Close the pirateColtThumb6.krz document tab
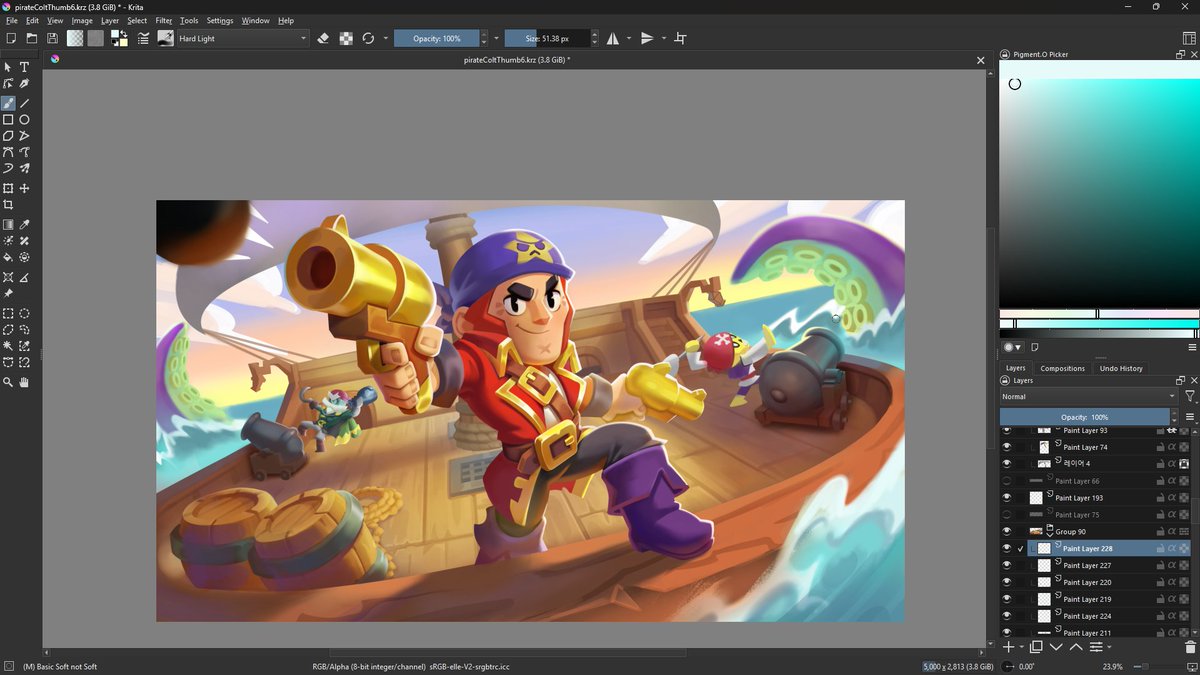Viewport: 1200px width, 675px height. [981, 60]
